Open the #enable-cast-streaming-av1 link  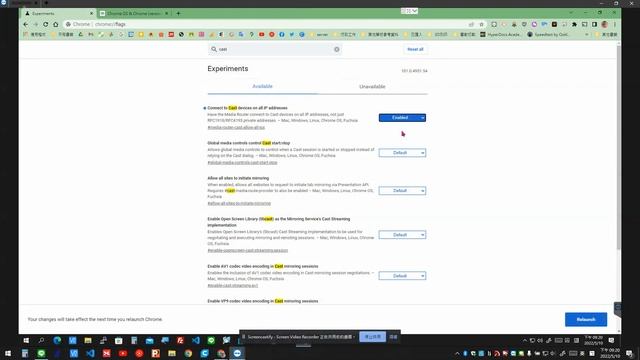tap(233, 285)
